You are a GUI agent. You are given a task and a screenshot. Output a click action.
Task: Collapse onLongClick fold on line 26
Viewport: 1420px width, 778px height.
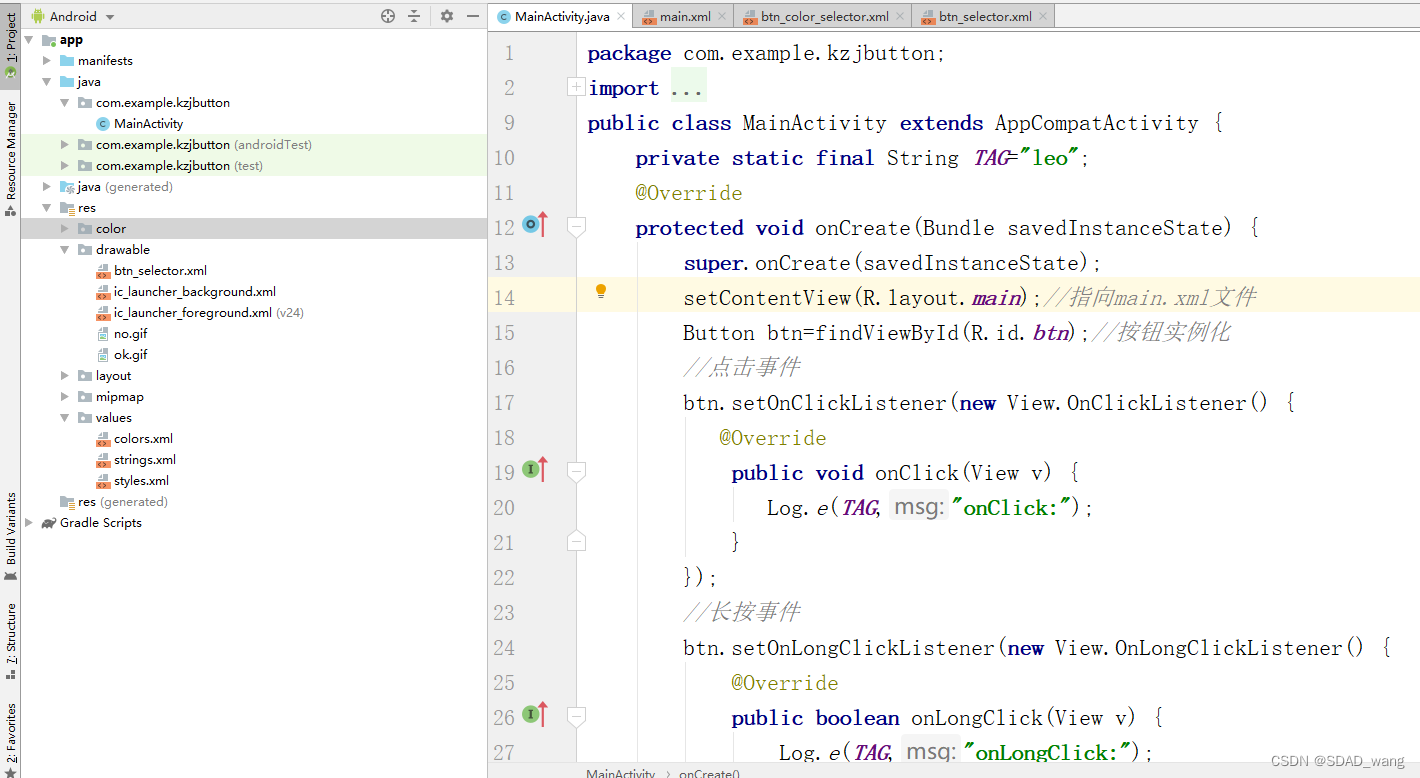point(576,716)
